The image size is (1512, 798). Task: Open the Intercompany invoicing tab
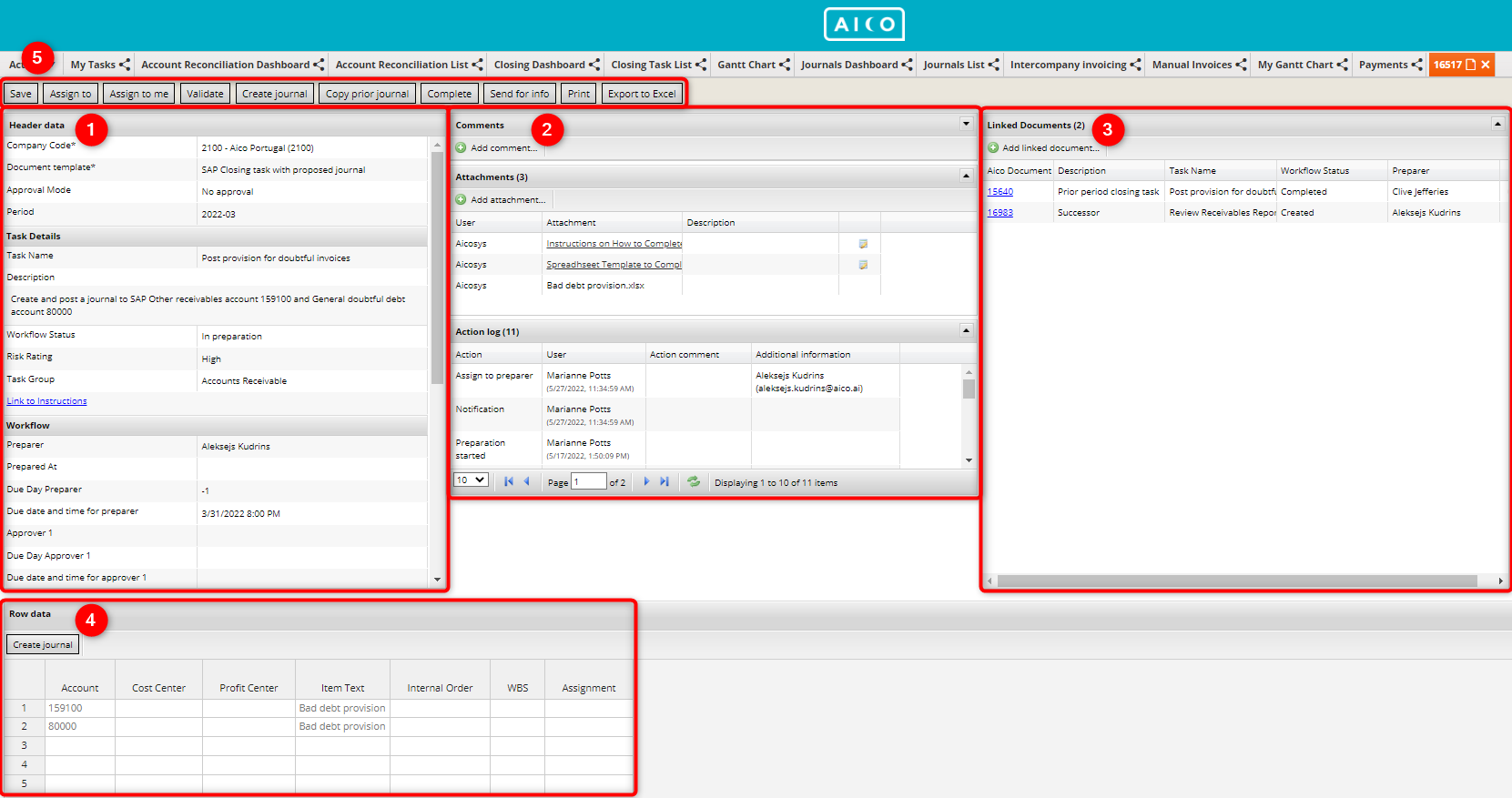(1069, 65)
